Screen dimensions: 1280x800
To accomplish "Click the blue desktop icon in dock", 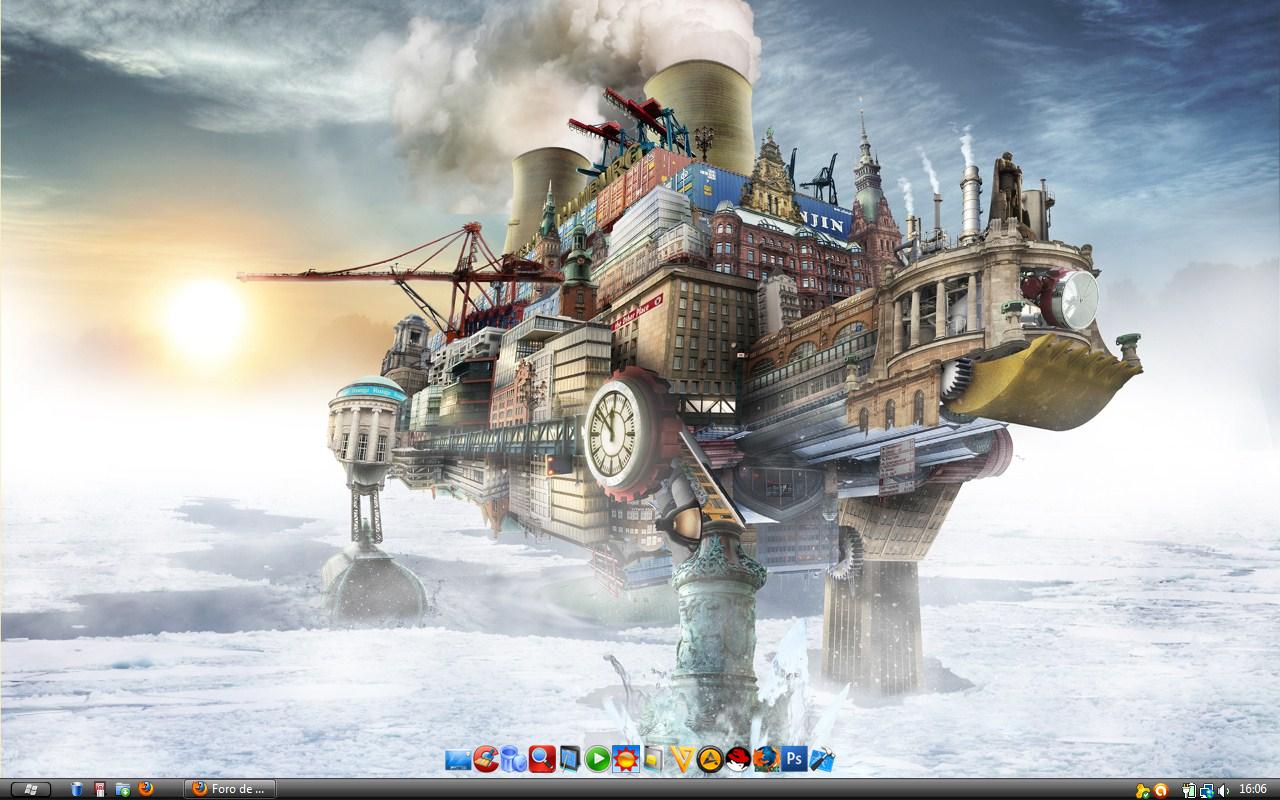I will (x=458, y=760).
